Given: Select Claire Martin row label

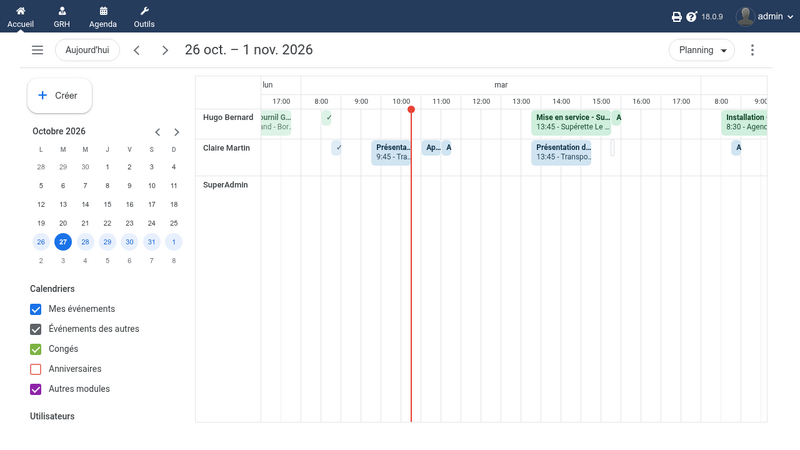Looking at the screenshot, I should click(227, 148).
